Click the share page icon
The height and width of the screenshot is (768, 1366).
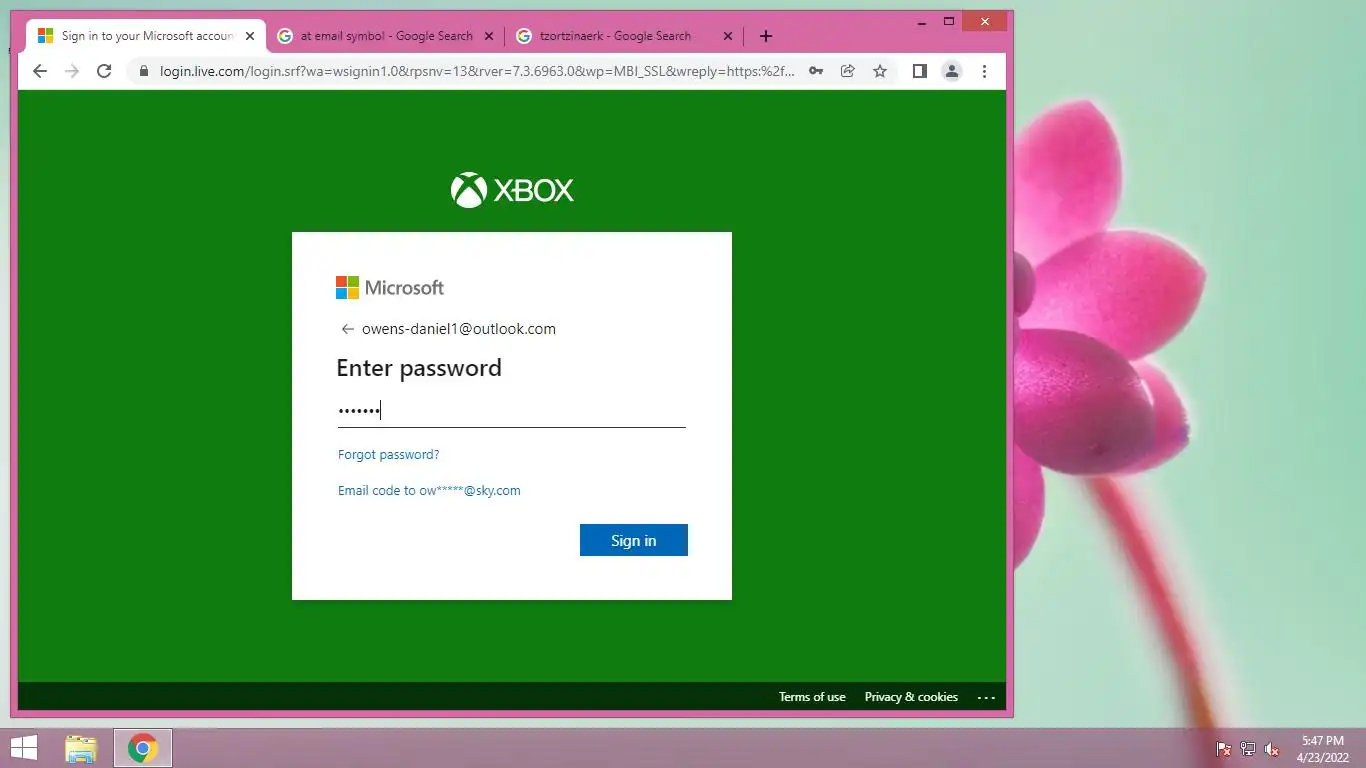coord(848,71)
